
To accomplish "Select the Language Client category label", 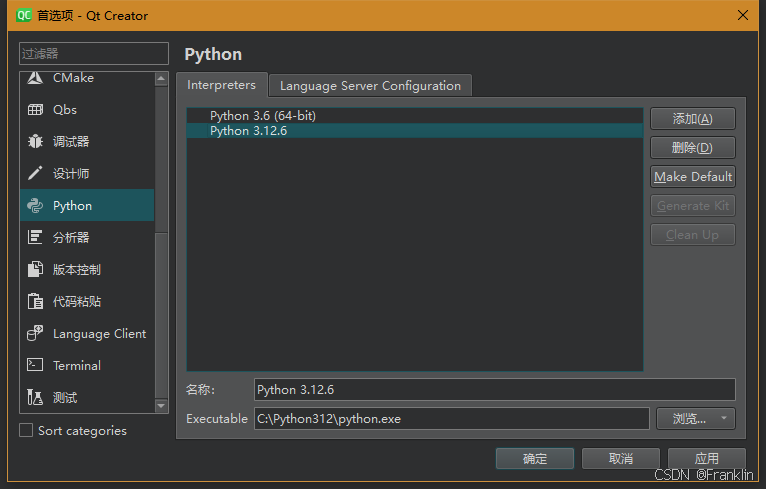I will click(100, 334).
